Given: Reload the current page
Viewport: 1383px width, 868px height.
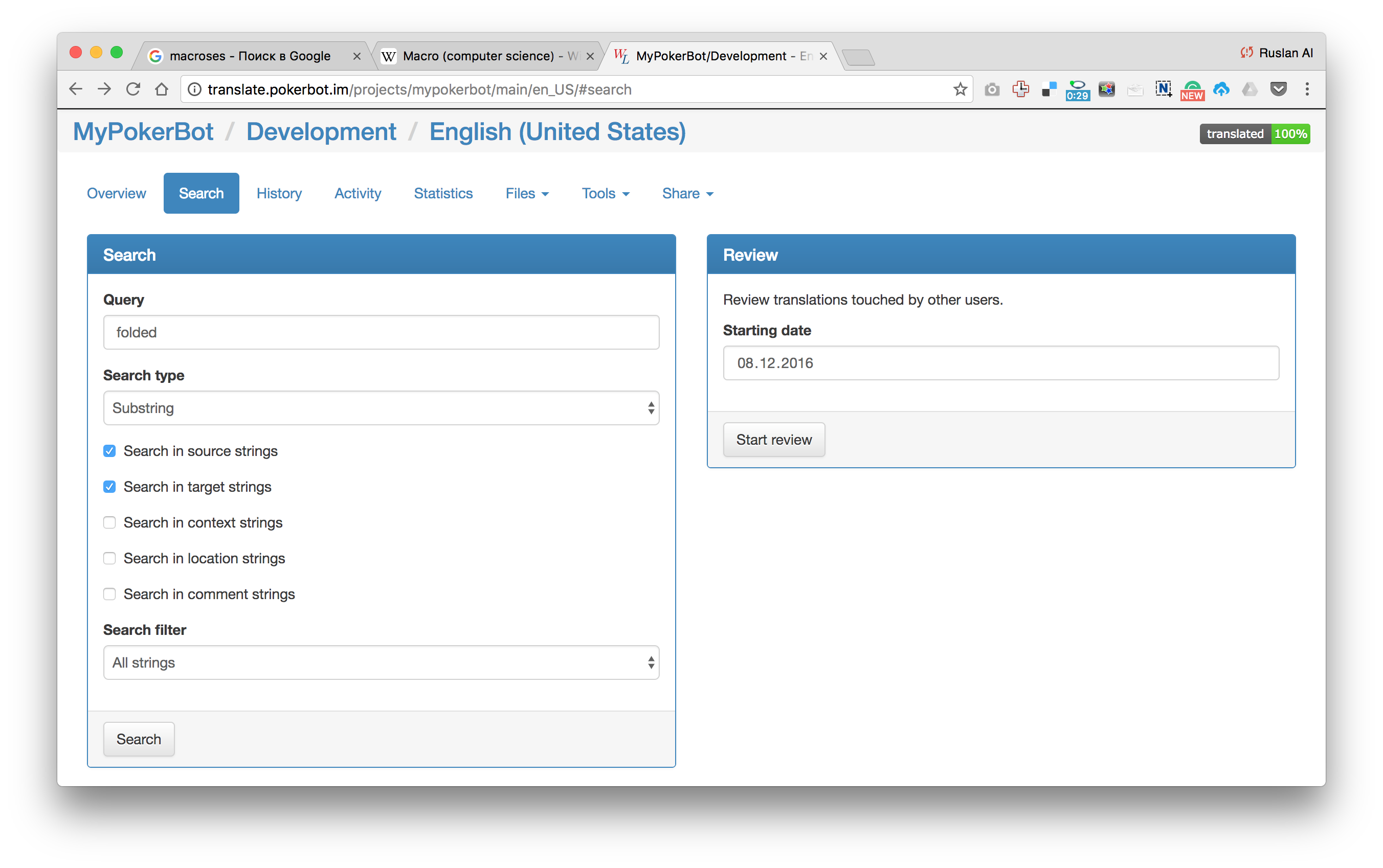Looking at the screenshot, I should click(133, 89).
